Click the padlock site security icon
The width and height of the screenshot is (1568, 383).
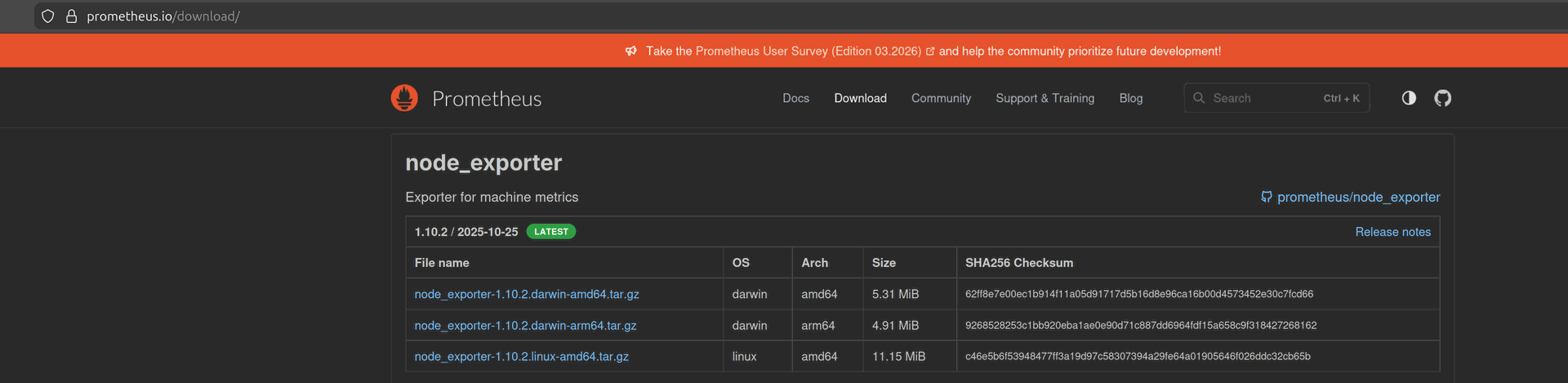tap(71, 16)
